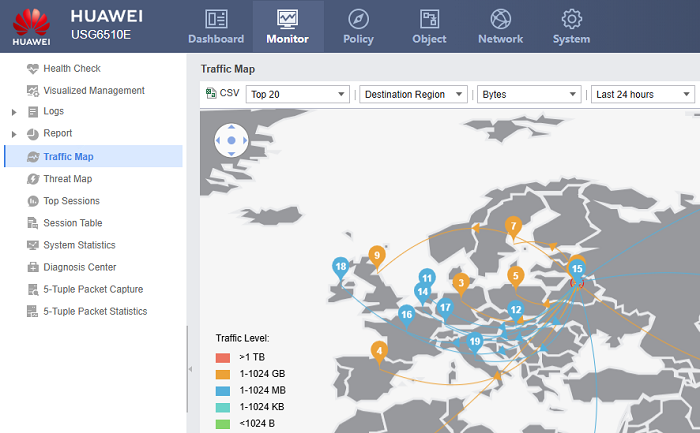Expand the Logs tree node

(14, 112)
